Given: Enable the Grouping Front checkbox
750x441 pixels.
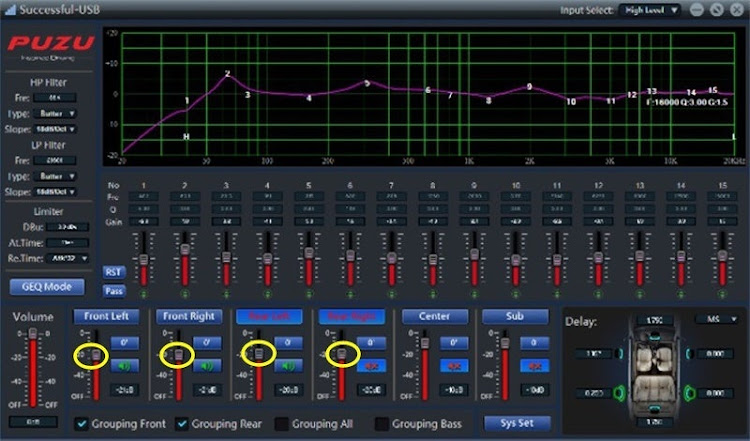Looking at the screenshot, I should tap(82, 424).
